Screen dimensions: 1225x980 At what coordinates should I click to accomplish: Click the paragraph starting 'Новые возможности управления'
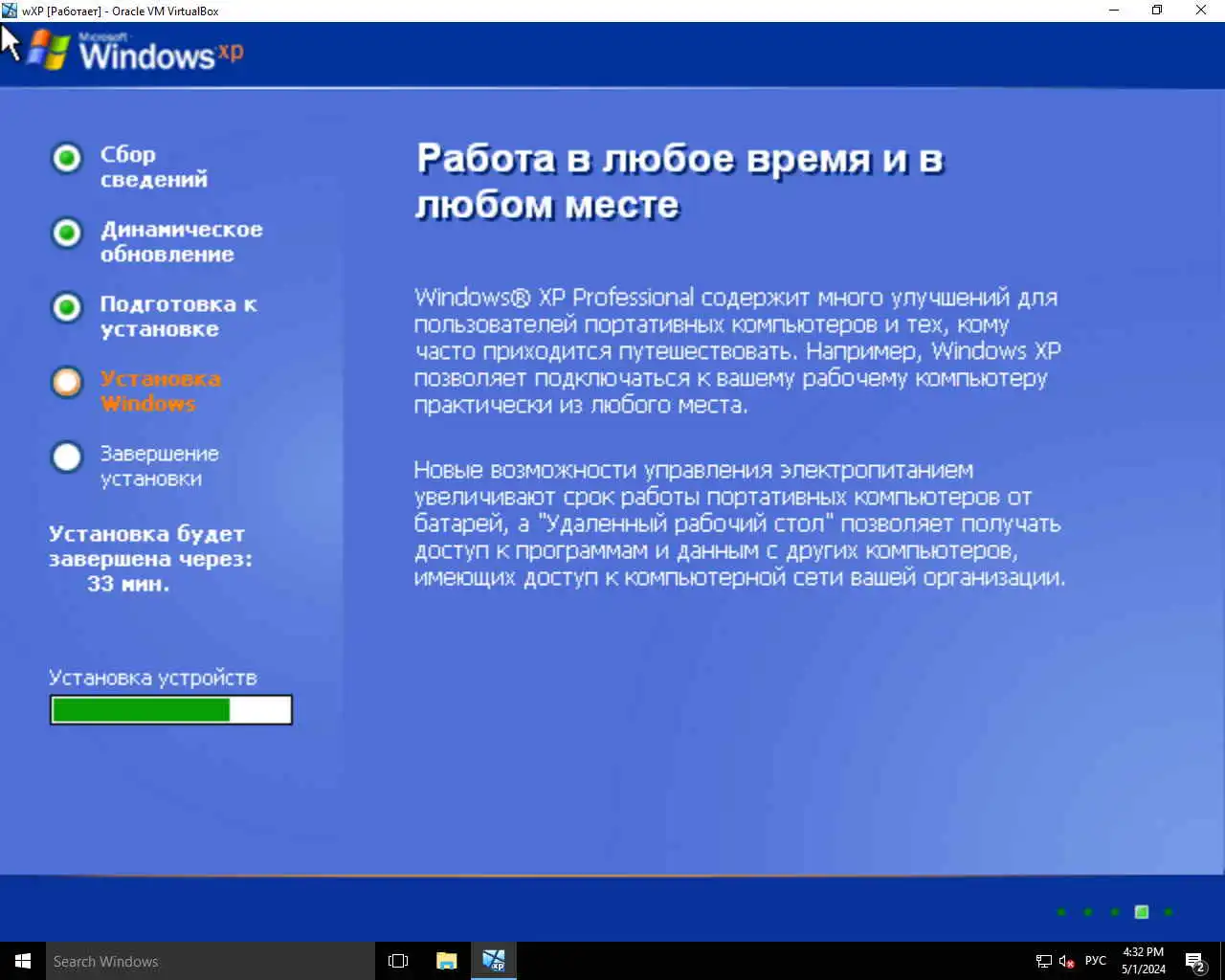click(739, 523)
